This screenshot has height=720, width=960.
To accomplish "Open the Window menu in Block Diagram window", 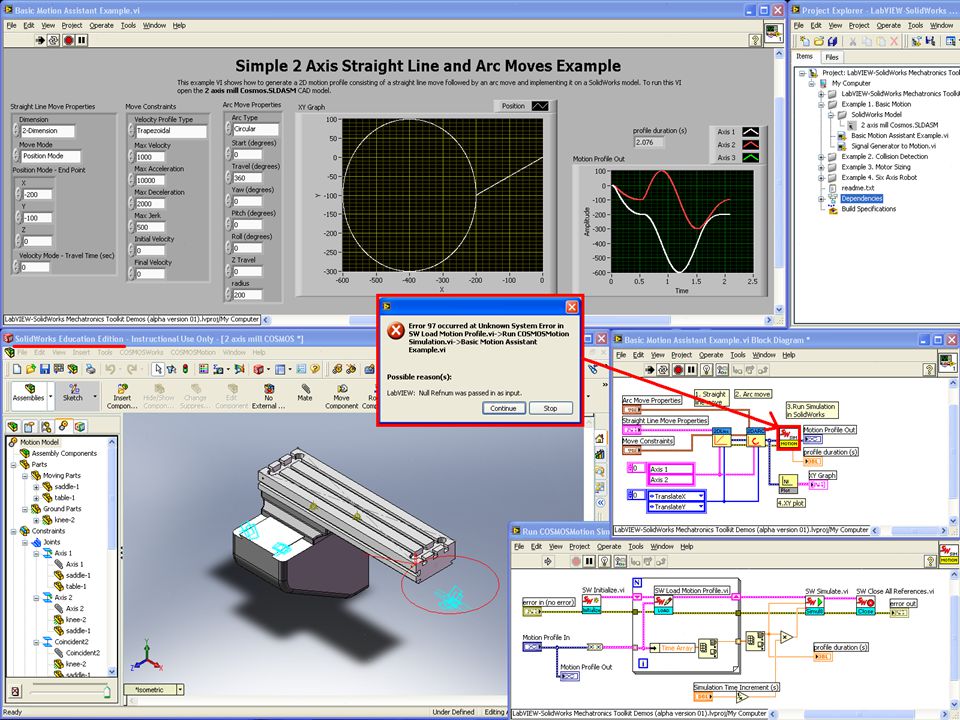I will click(x=763, y=354).
